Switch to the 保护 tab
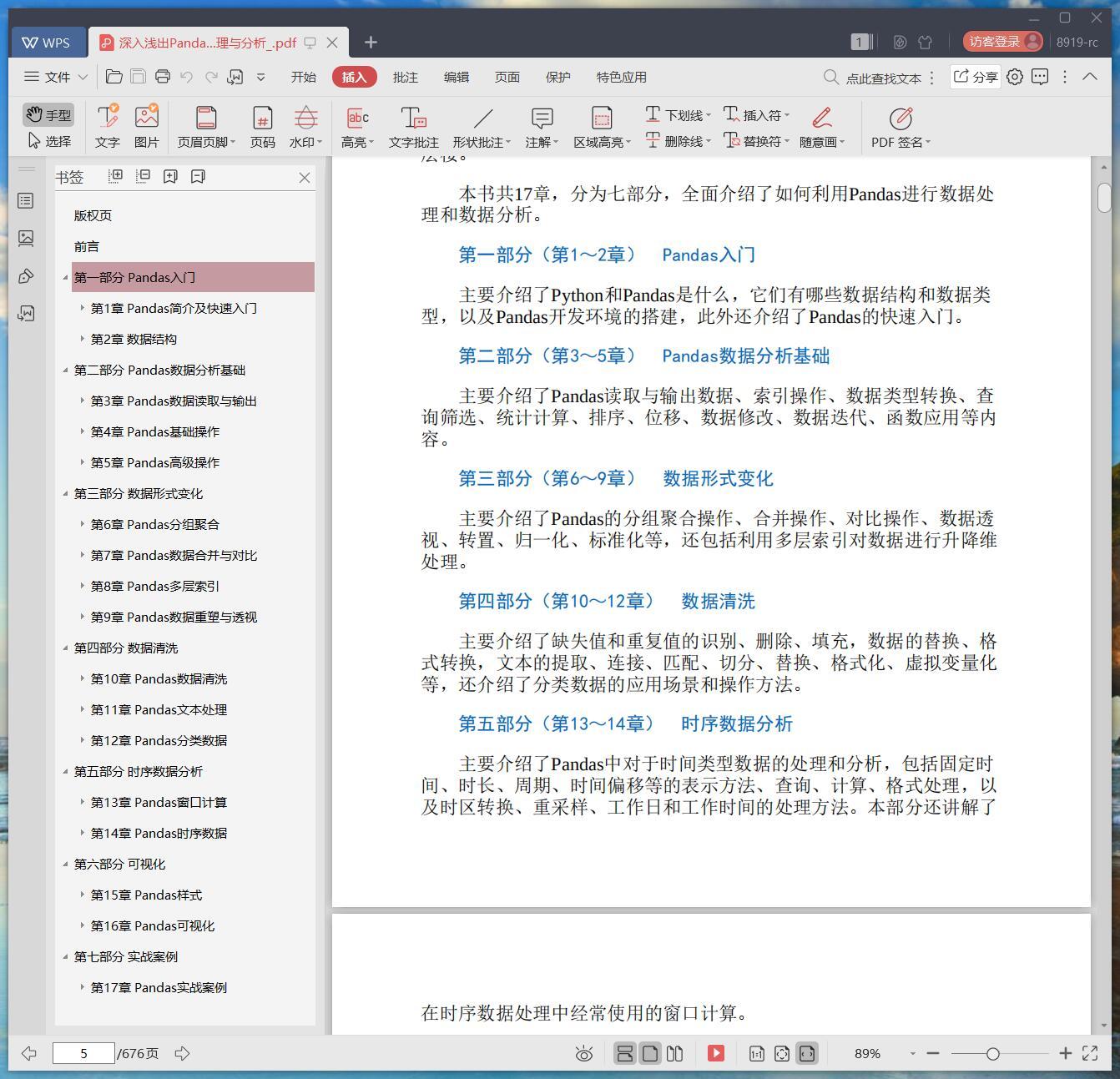 [557, 77]
